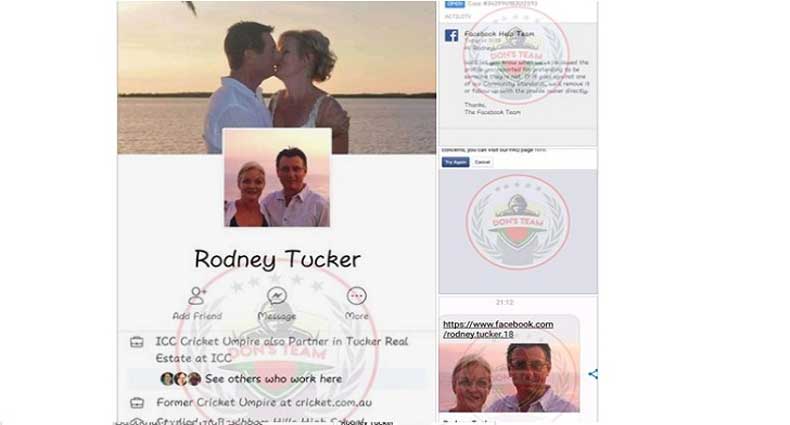The image size is (790, 425).
Task: Click the 'here' FAQ page link
Action: click(x=540, y=150)
